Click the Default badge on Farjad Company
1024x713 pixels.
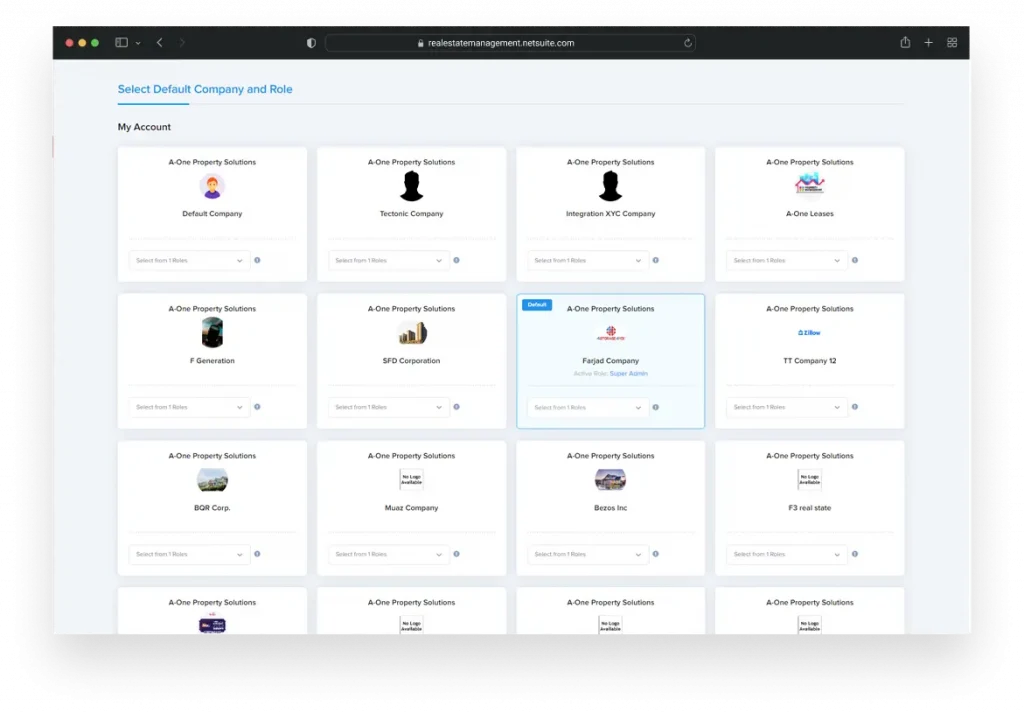[x=537, y=305]
